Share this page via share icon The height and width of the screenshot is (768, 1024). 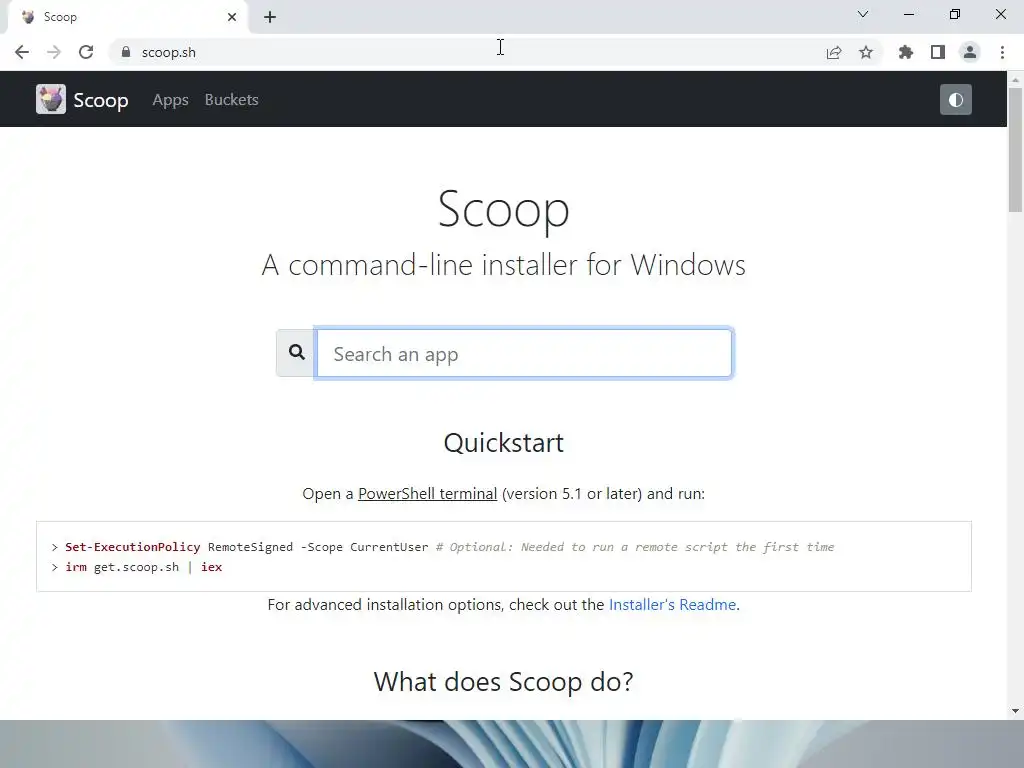[834, 52]
